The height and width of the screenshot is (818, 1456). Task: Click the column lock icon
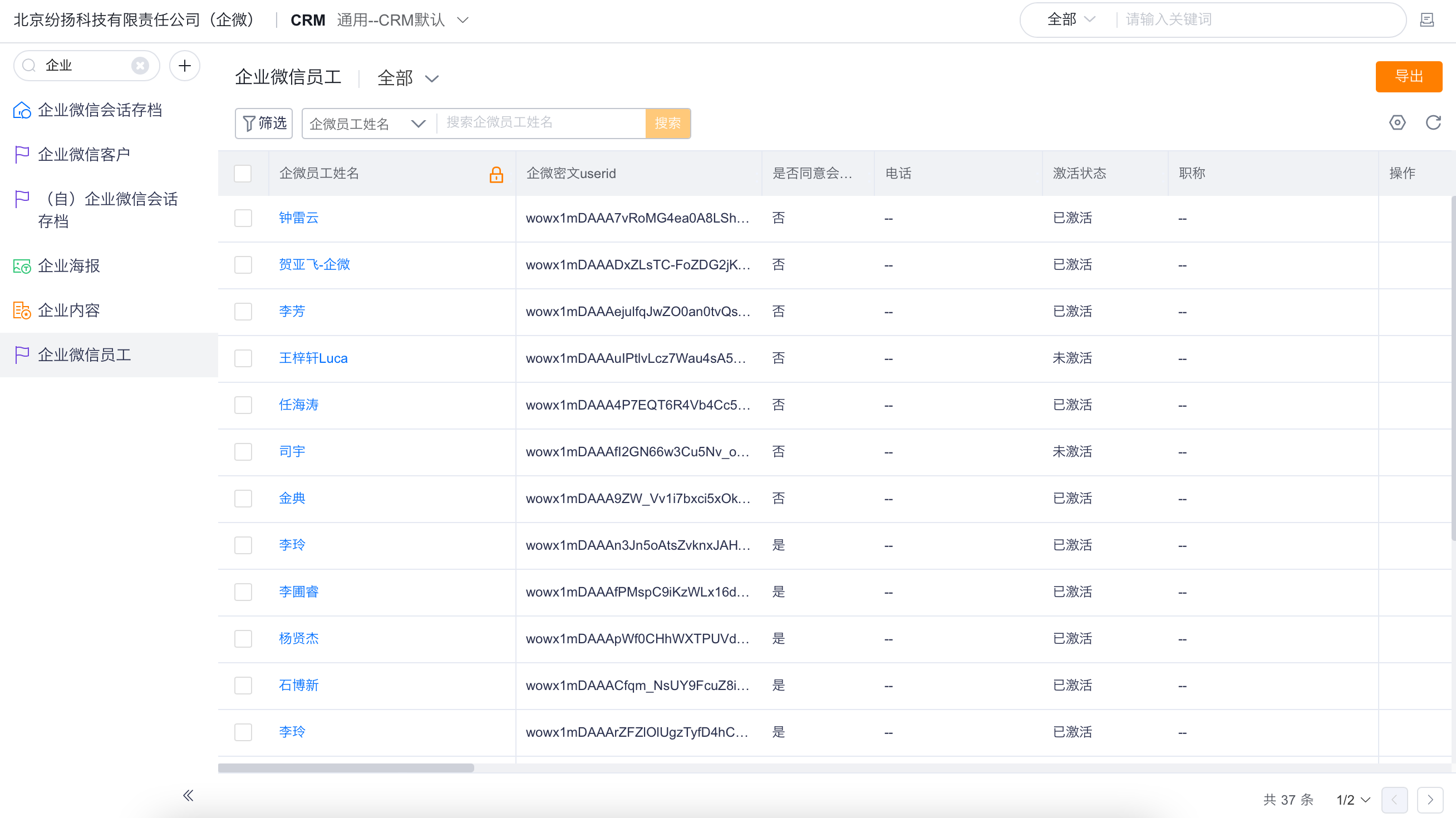(x=496, y=174)
